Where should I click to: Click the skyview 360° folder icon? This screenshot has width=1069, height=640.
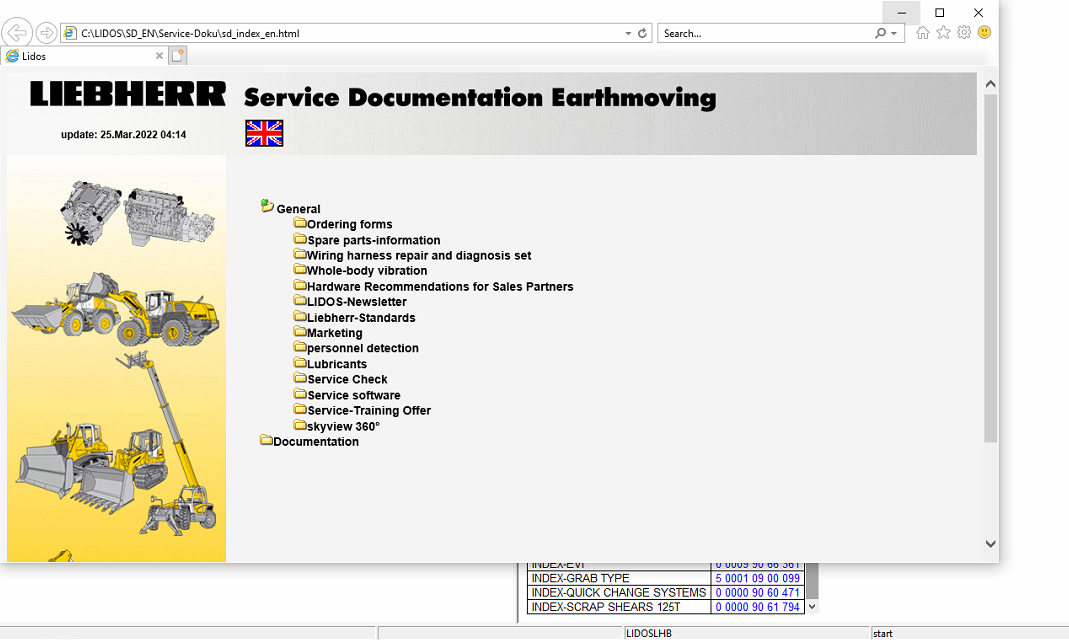300,425
